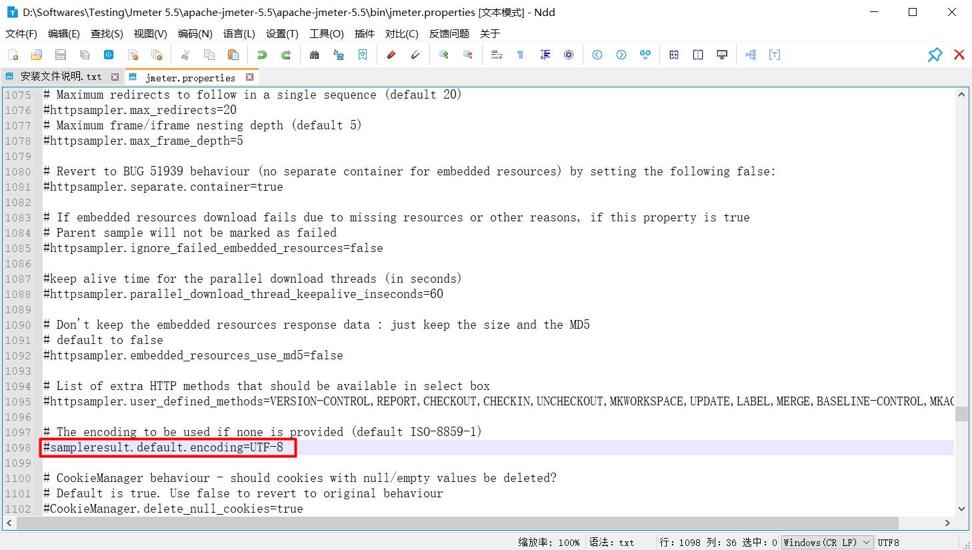The width and height of the screenshot is (972, 550).
Task: Select the jmeter.properties tab
Action: pos(190,78)
